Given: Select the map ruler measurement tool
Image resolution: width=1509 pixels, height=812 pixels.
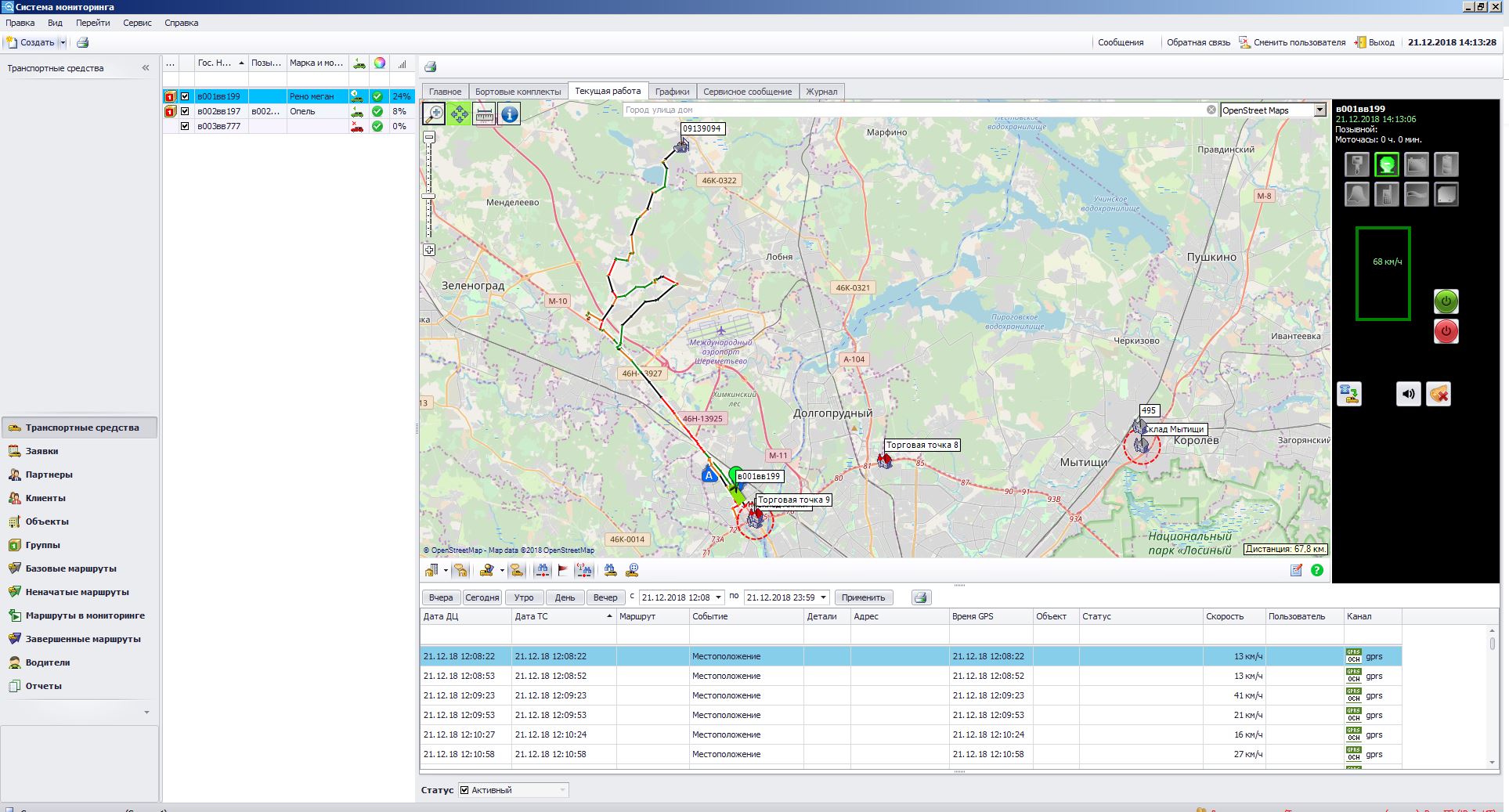Looking at the screenshot, I should 485,114.
